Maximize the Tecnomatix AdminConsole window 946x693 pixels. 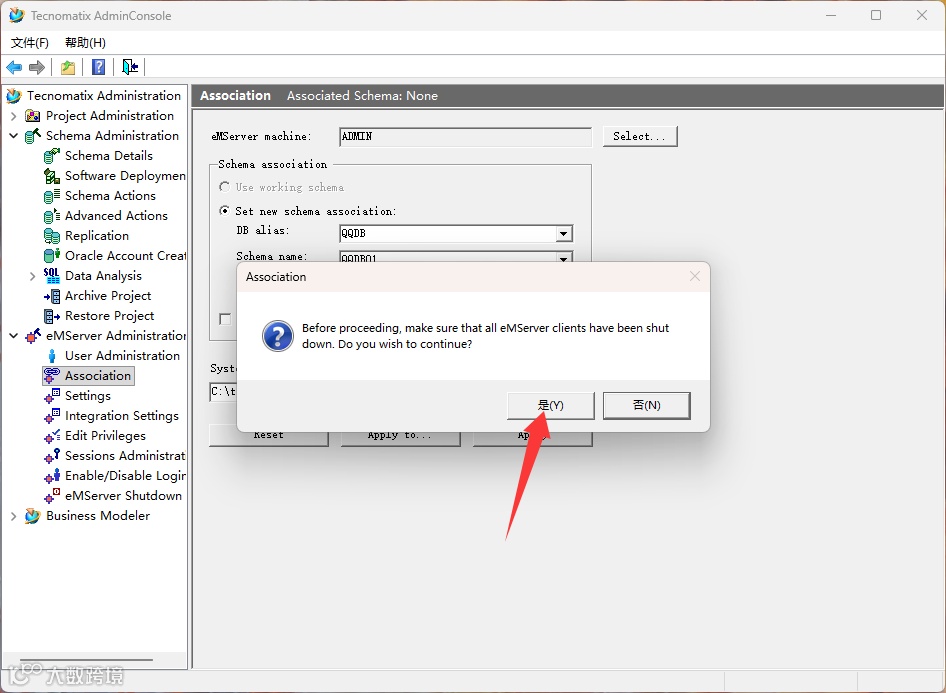pos(876,15)
